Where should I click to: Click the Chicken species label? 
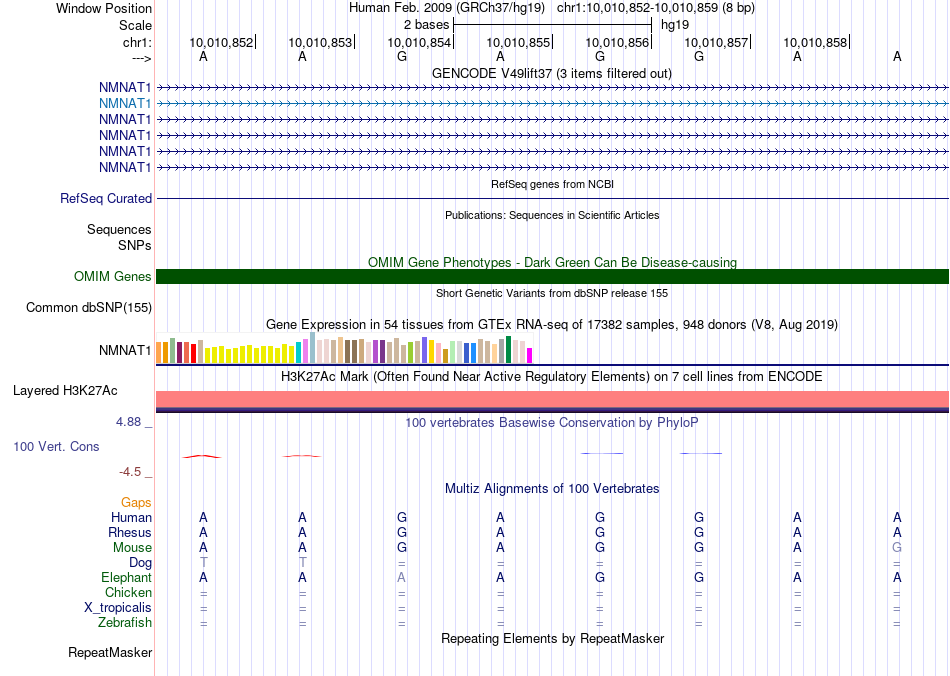tap(128, 592)
